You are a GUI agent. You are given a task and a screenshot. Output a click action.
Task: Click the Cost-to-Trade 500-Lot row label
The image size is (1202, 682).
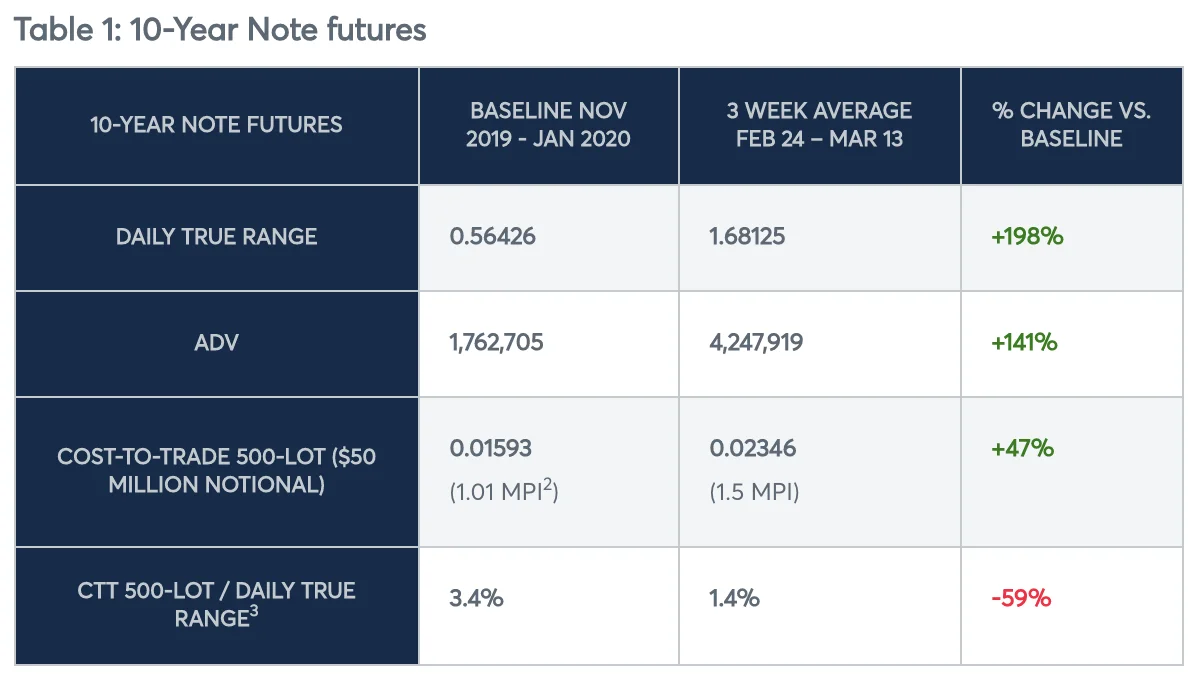(x=216, y=471)
